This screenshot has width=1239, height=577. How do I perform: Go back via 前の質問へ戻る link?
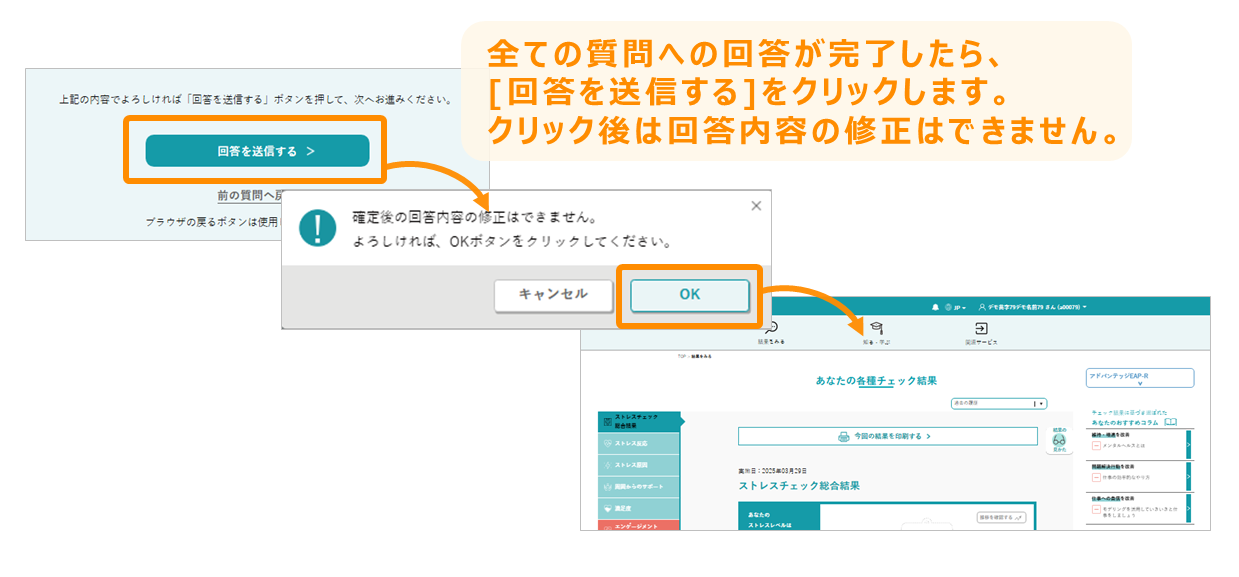pyautogui.click(x=250, y=196)
